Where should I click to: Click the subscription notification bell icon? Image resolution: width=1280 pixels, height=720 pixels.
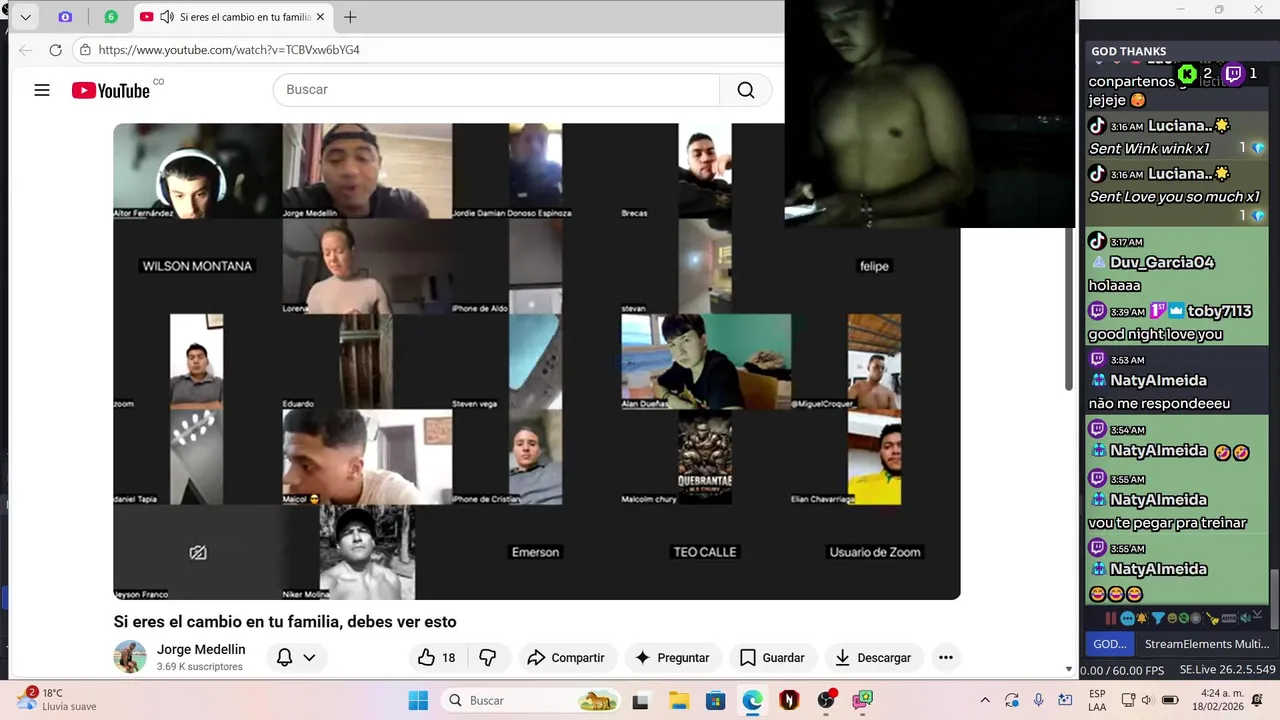point(285,657)
